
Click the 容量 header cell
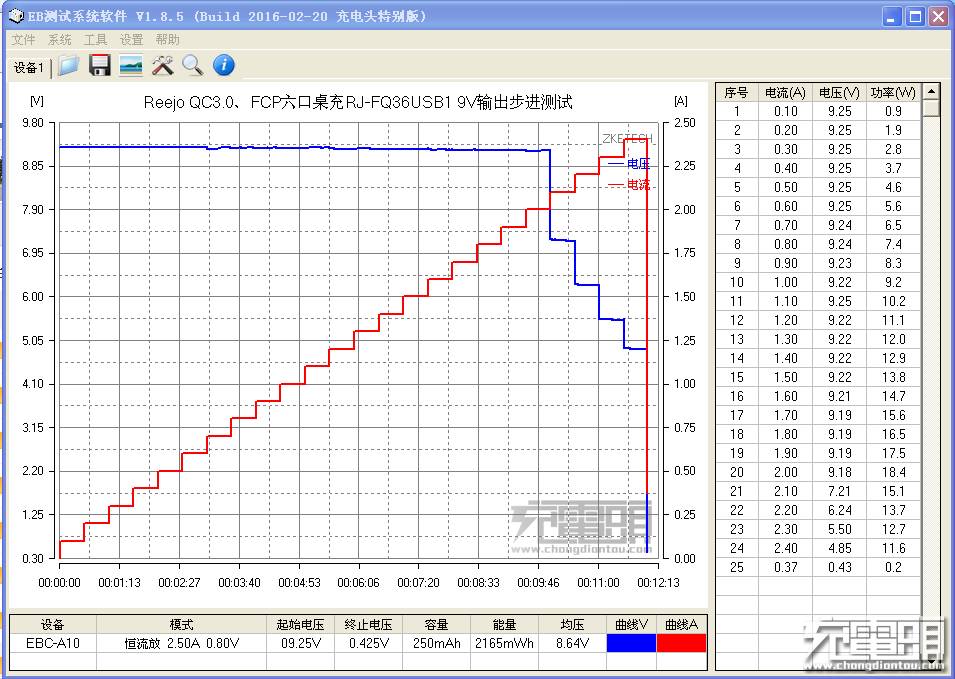coord(437,625)
